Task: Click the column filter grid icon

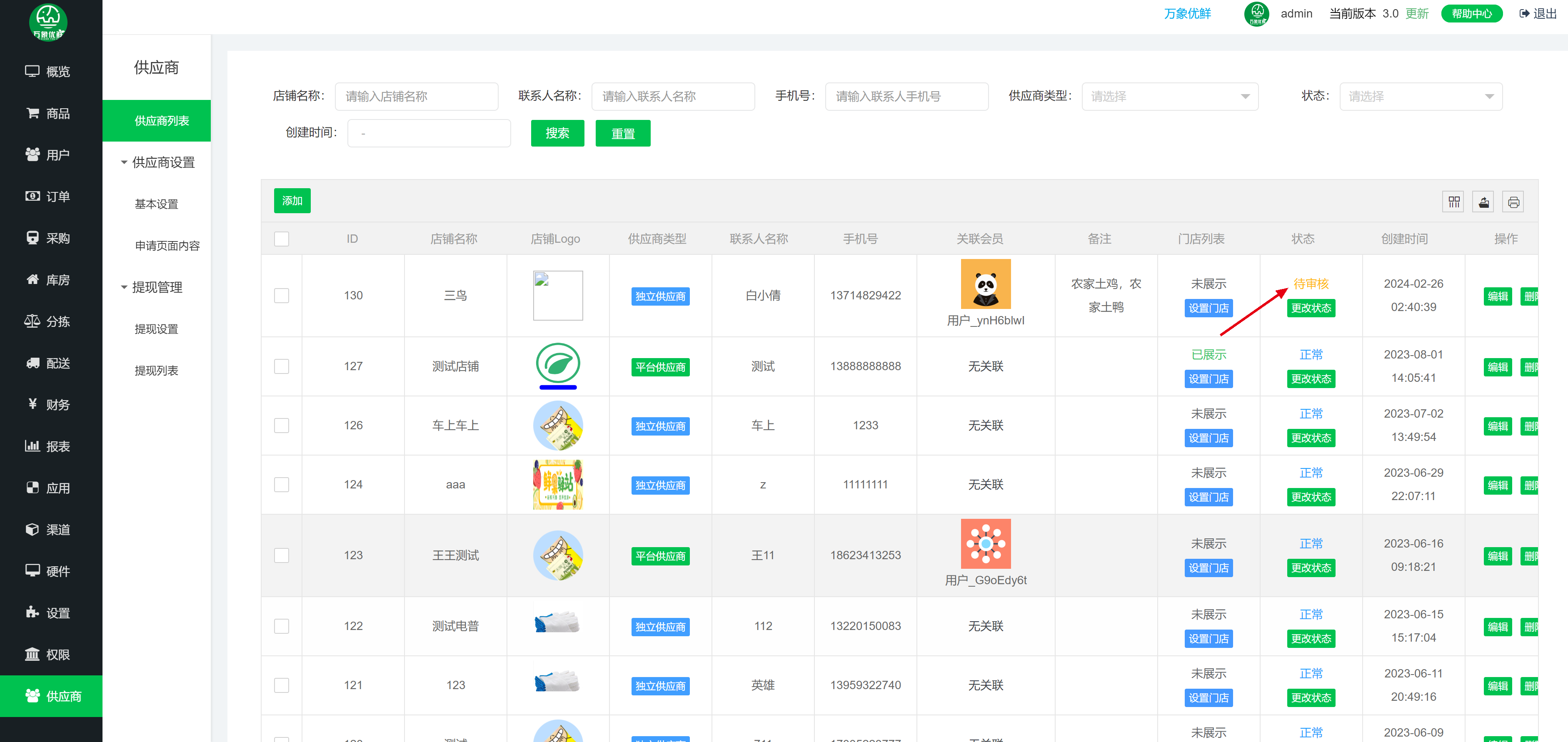Action: pyautogui.click(x=1453, y=202)
